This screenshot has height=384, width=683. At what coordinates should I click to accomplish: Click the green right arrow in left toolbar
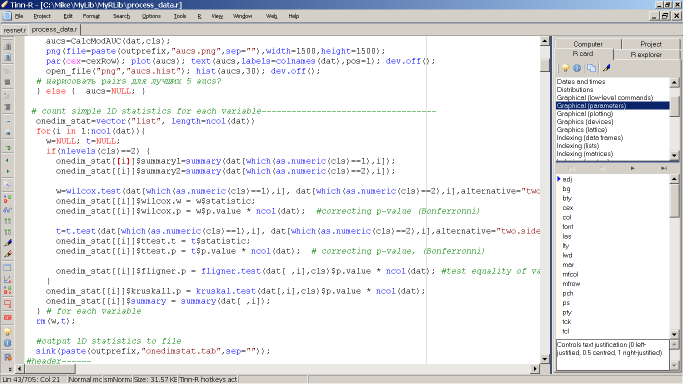[7, 171]
